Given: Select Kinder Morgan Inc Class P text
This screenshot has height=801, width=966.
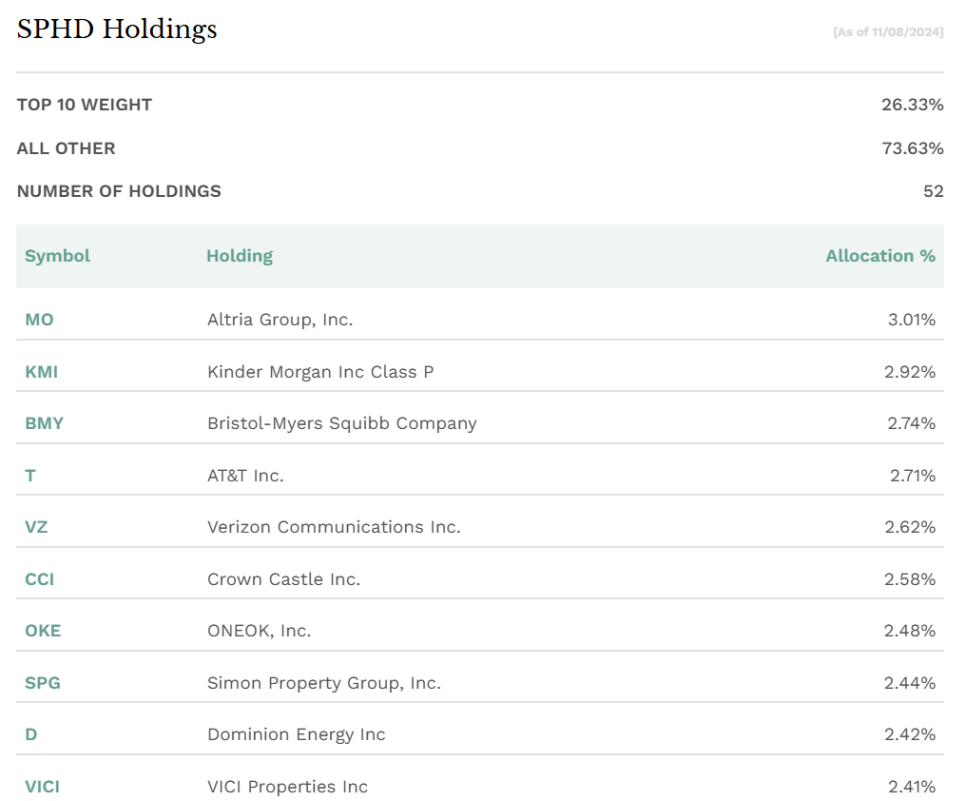Looking at the screenshot, I should pos(320,372).
